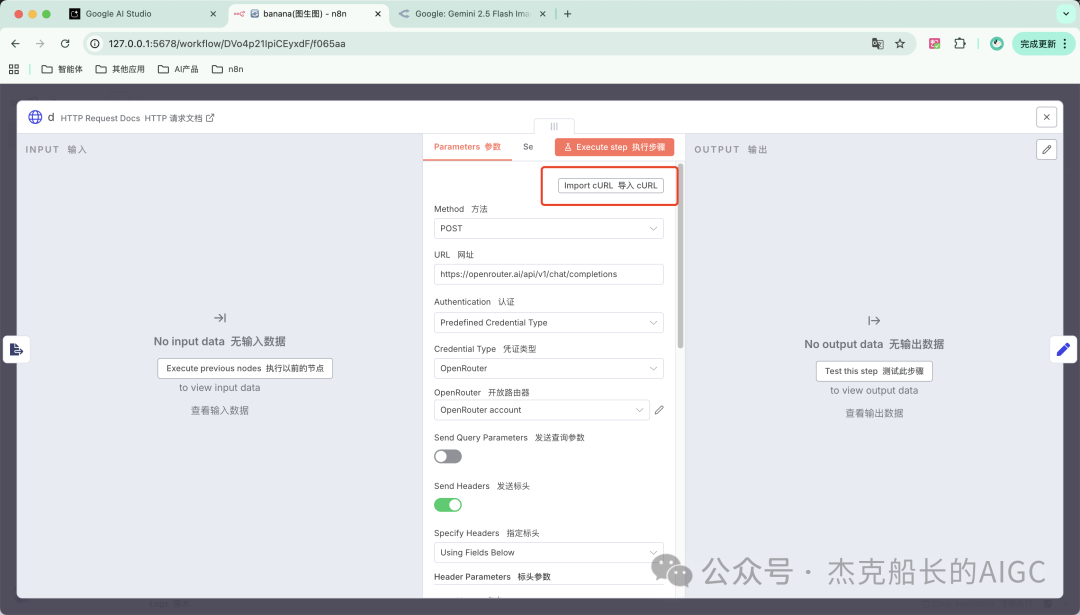Open the browser profile avatar
The height and width of the screenshot is (615, 1080).
pyautogui.click(x=997, y=43)
